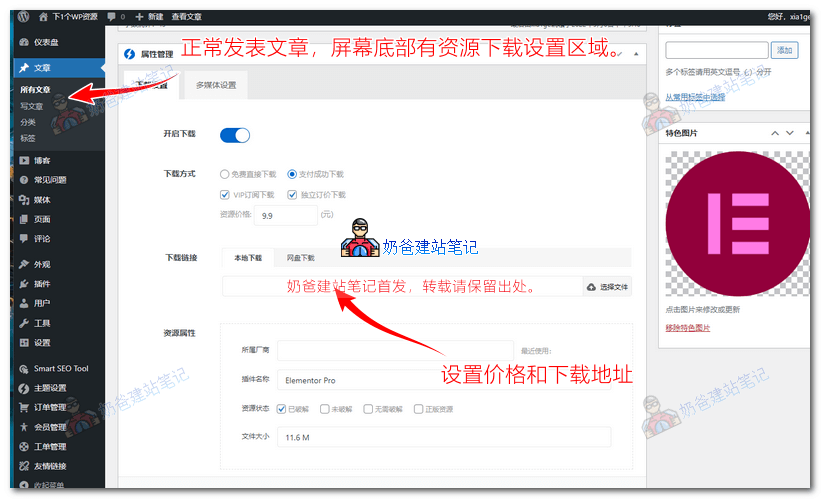Click the 选择文件 button
This screenshot has height=499, width=821.
(x=607, y=287)
